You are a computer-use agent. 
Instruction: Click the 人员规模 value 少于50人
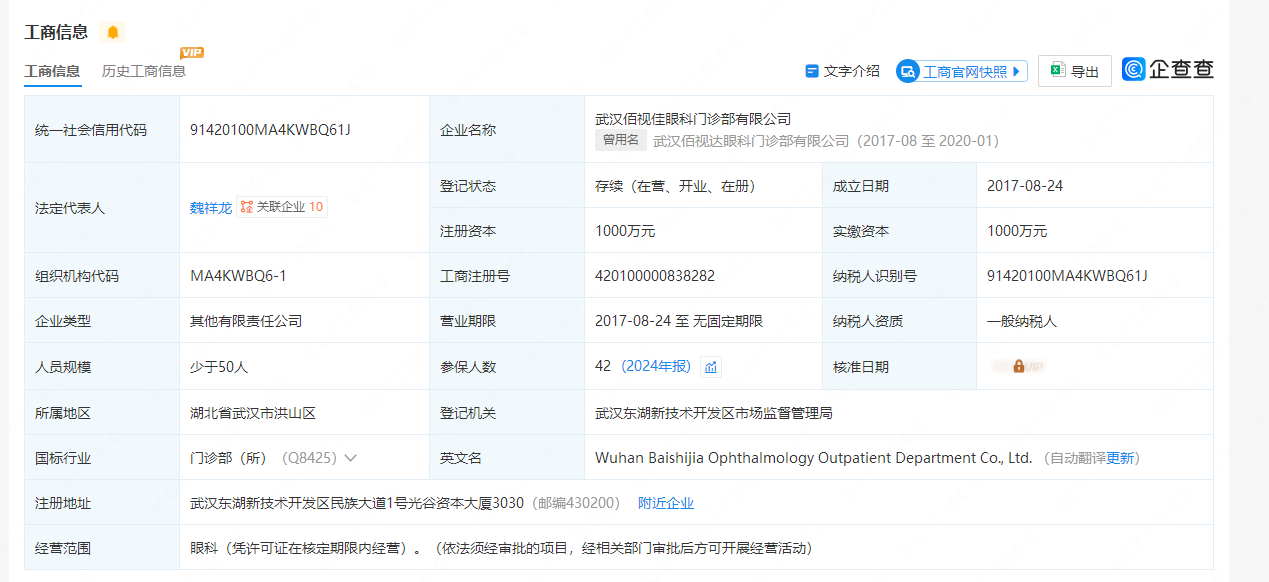pyautogui.click(x=219, y=367)
